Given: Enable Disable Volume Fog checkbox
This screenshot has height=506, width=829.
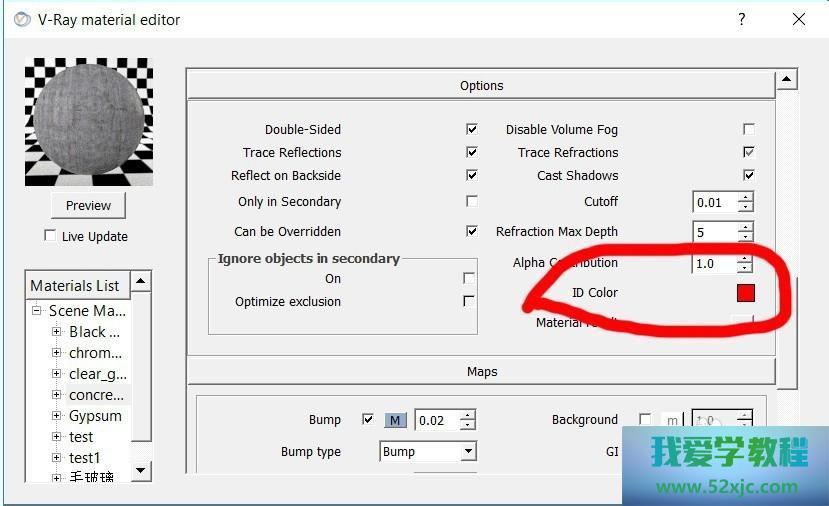Looking at the screenshot, I should (x=748, y=130).
